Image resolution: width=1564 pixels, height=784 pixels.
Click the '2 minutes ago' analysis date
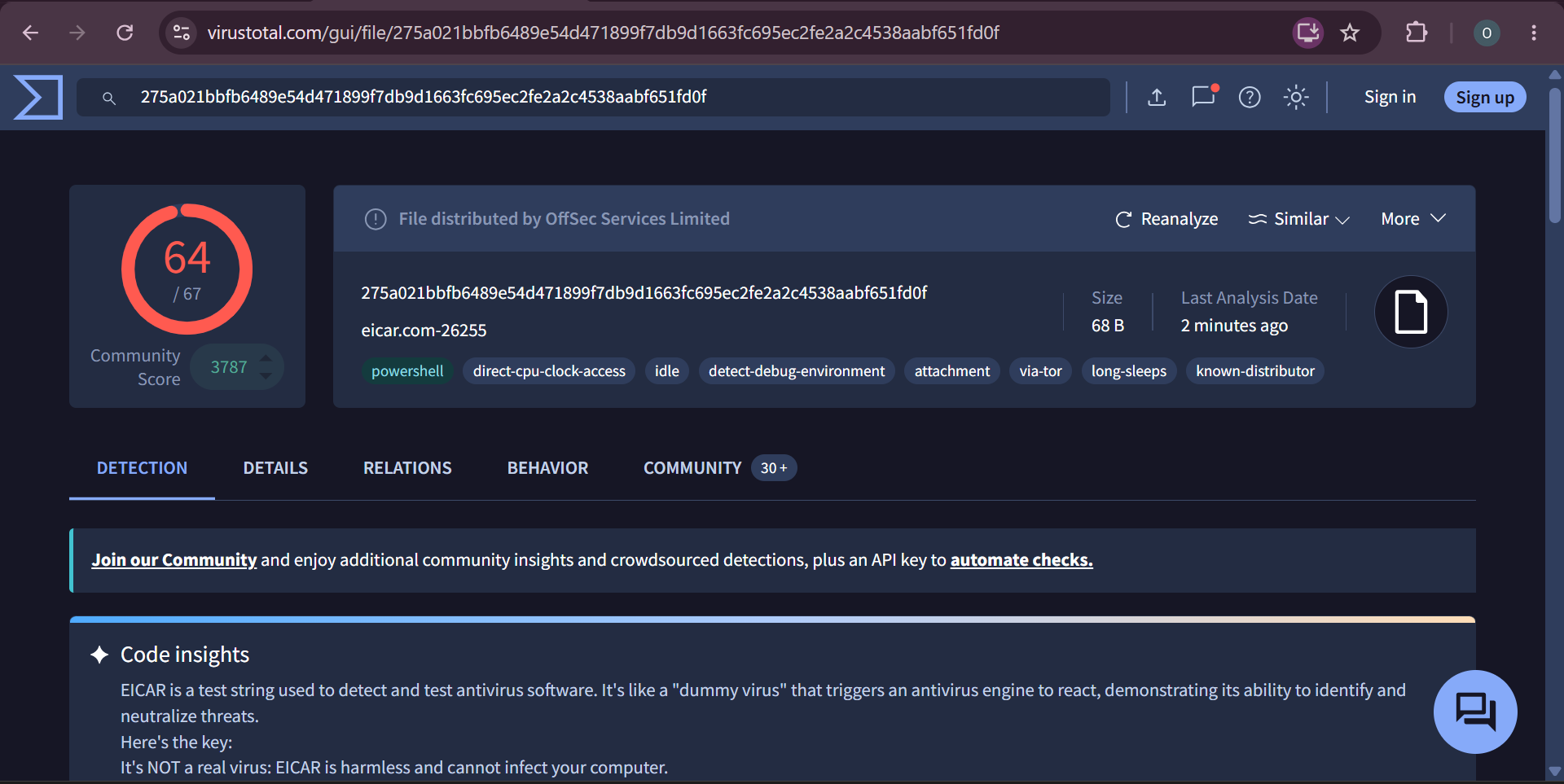click(x=1234, y=326)
